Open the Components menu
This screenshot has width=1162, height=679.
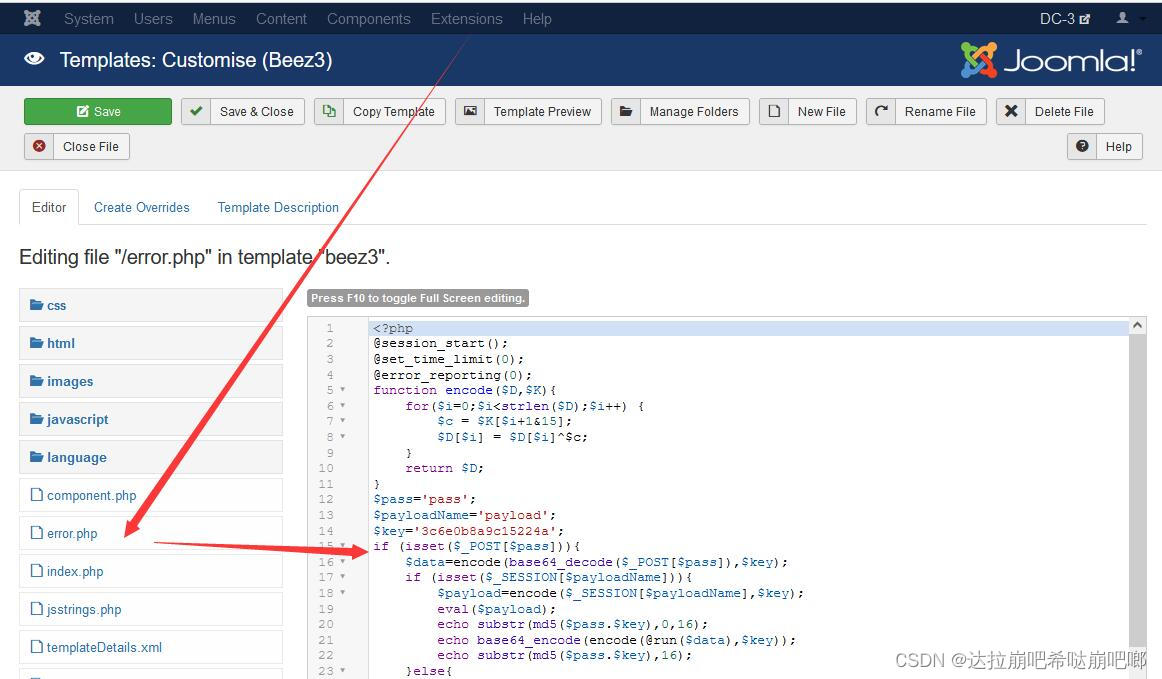pyautogui.click(x=368, y=19)
